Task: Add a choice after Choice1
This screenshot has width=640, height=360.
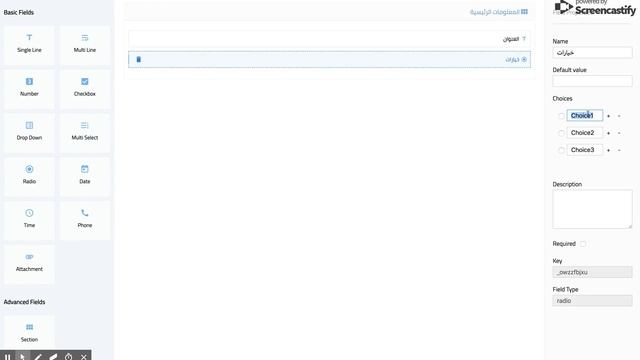Action: coord(608,116)
